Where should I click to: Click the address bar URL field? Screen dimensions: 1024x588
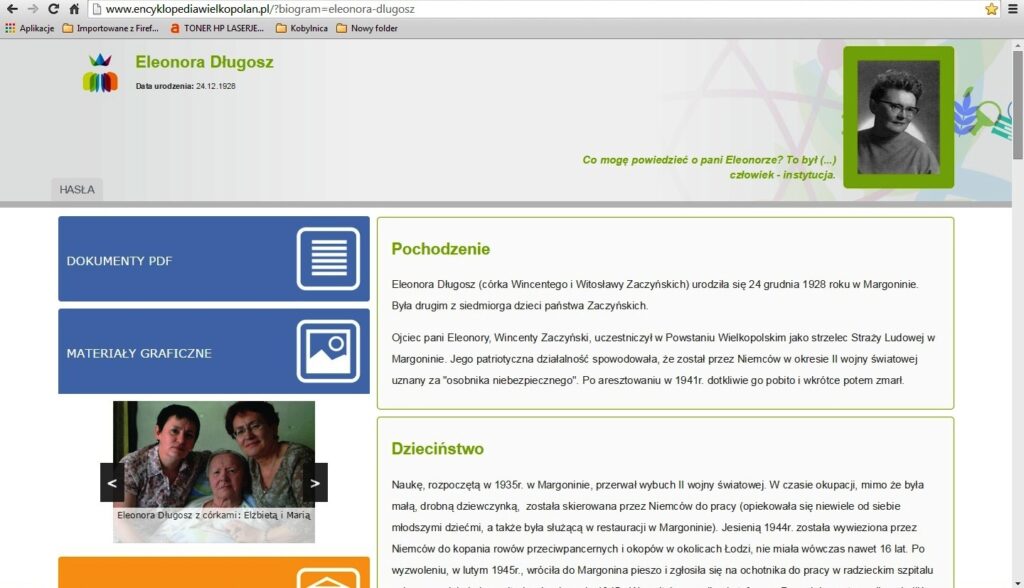pos(536,9)
